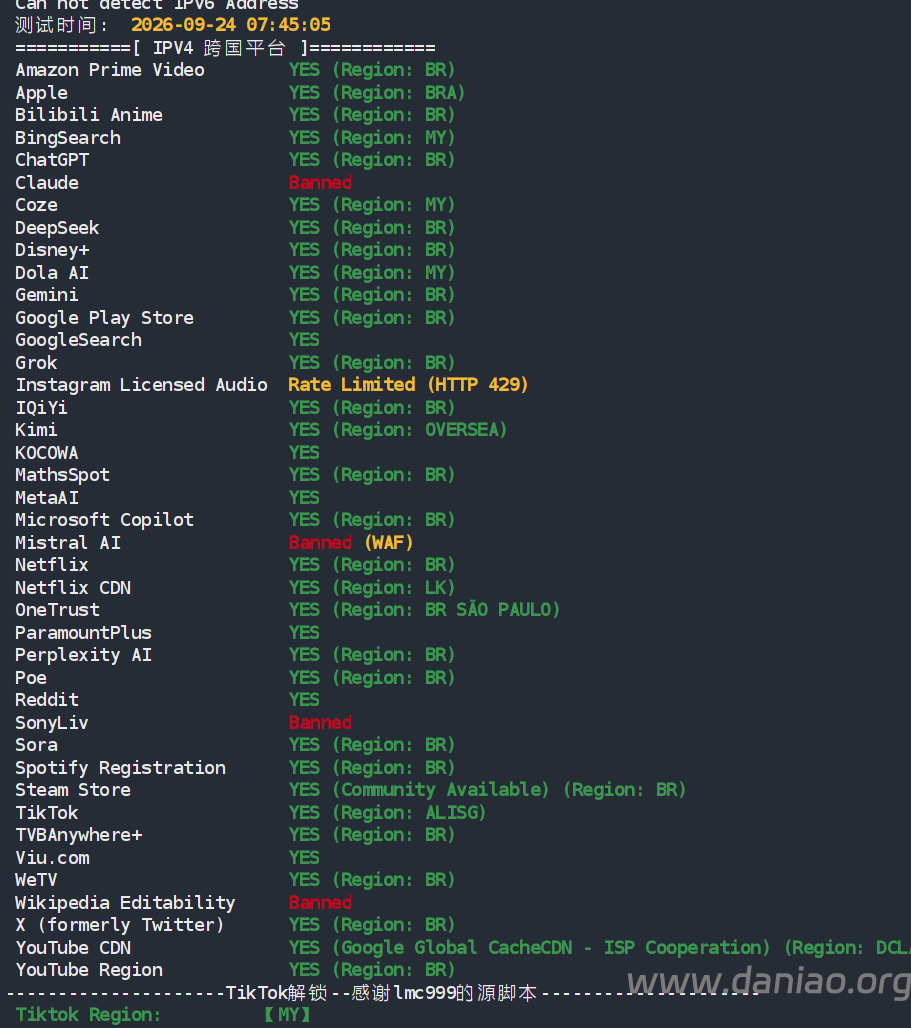Click the Netflix CDN Region LK result
This screenshot has width=911, height=1028.
(x=372, y=587)
